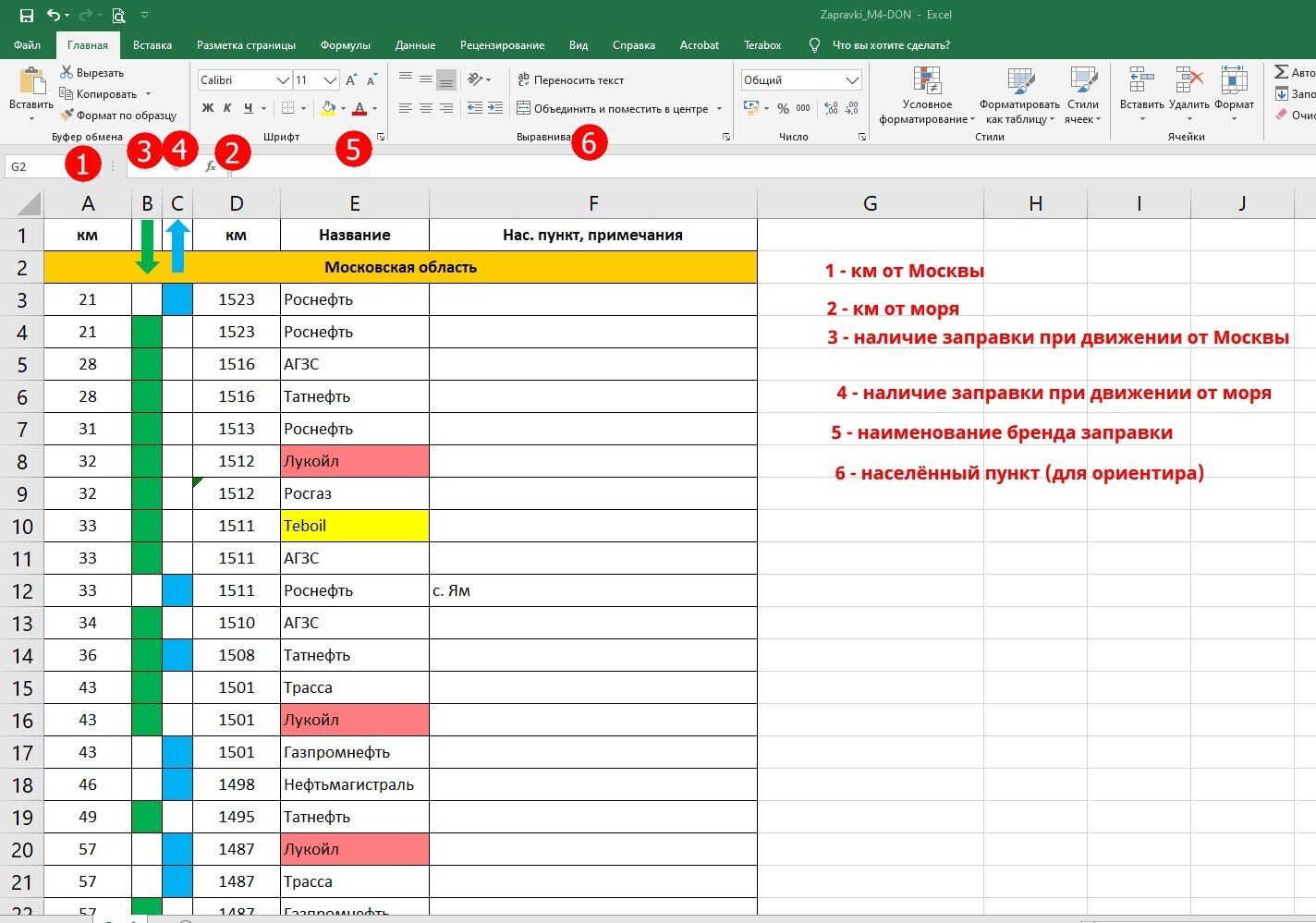Select the yellow Teboil cell
Image resolution: width=1316 pixels, height=923 pixels.
click(x=355, y=526)
